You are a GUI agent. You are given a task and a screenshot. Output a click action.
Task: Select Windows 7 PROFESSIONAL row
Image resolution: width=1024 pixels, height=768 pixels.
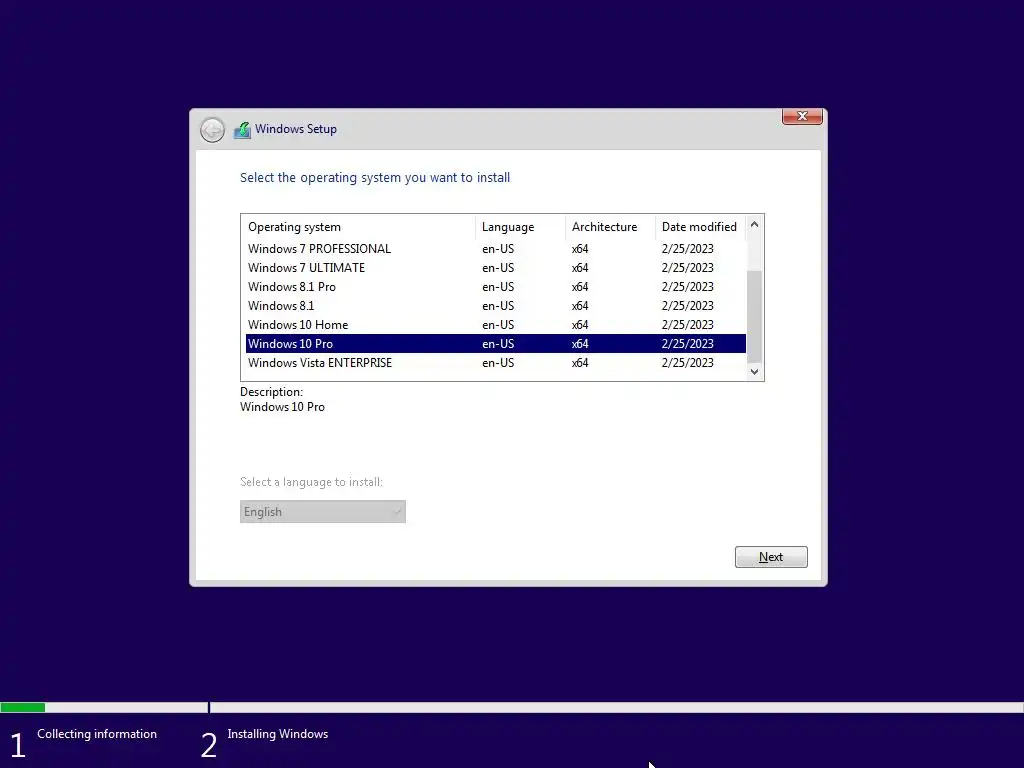point(496,249)
